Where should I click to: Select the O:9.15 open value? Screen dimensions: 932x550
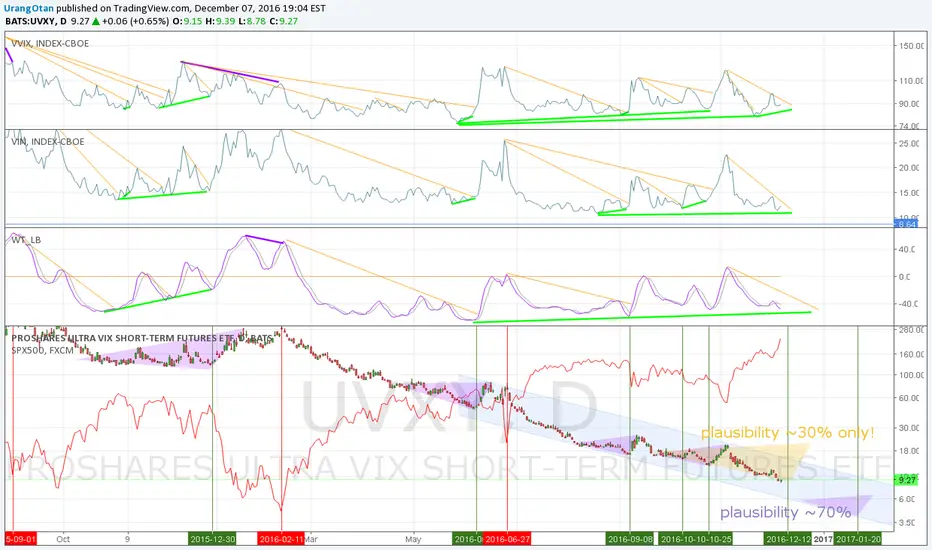188,21
